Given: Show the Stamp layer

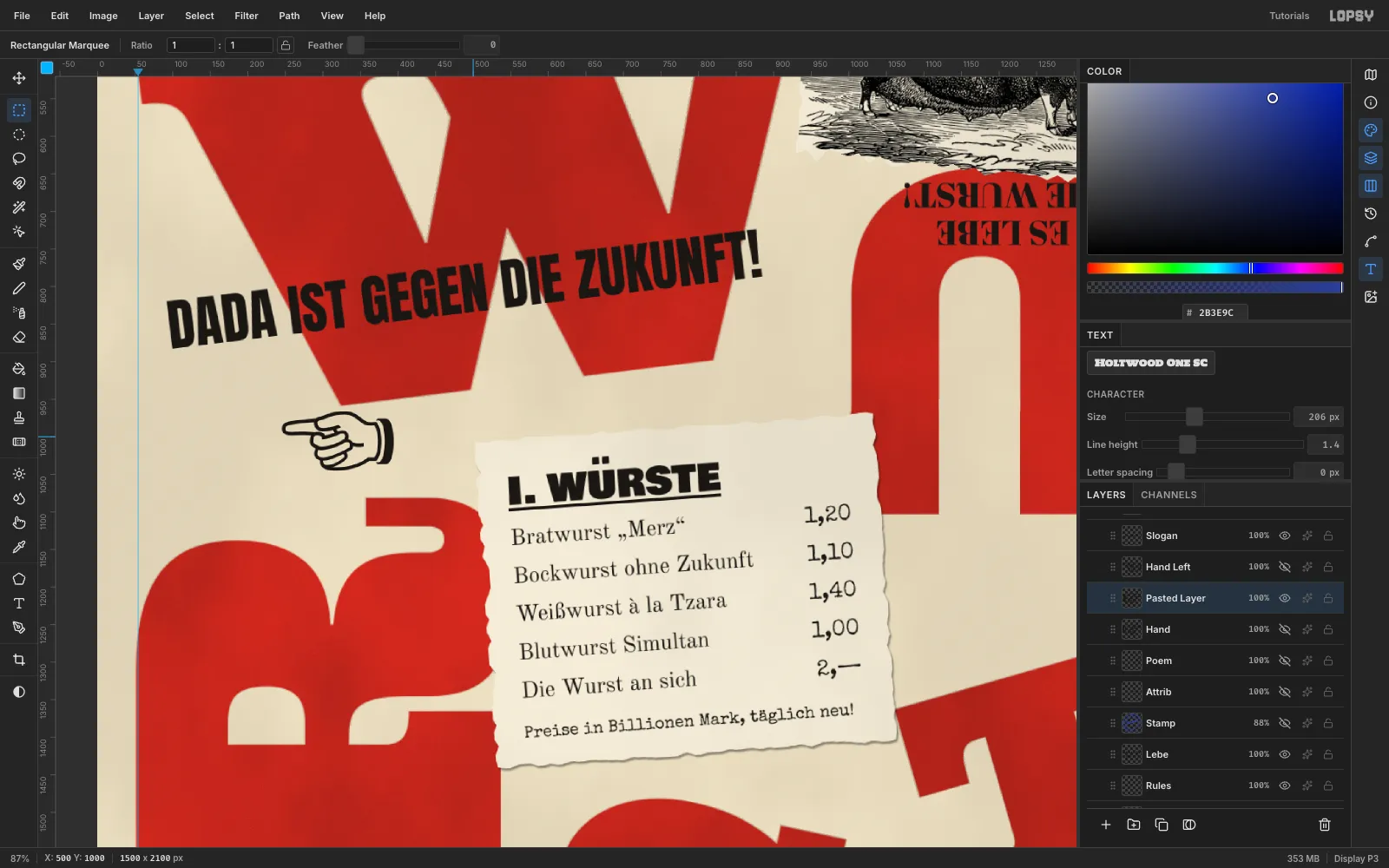Looking at the screenshot, I should click(x=1285, y=723).
